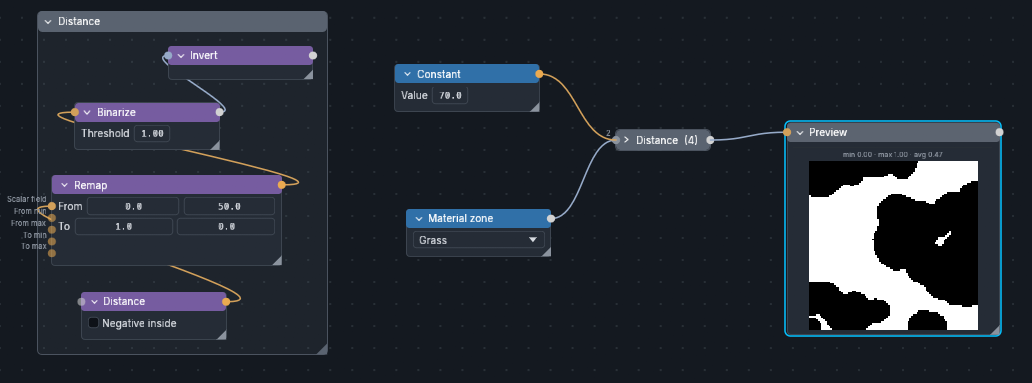Click the Remap From max port
The height and width of the screenshot is (383, 1032).
52,230
